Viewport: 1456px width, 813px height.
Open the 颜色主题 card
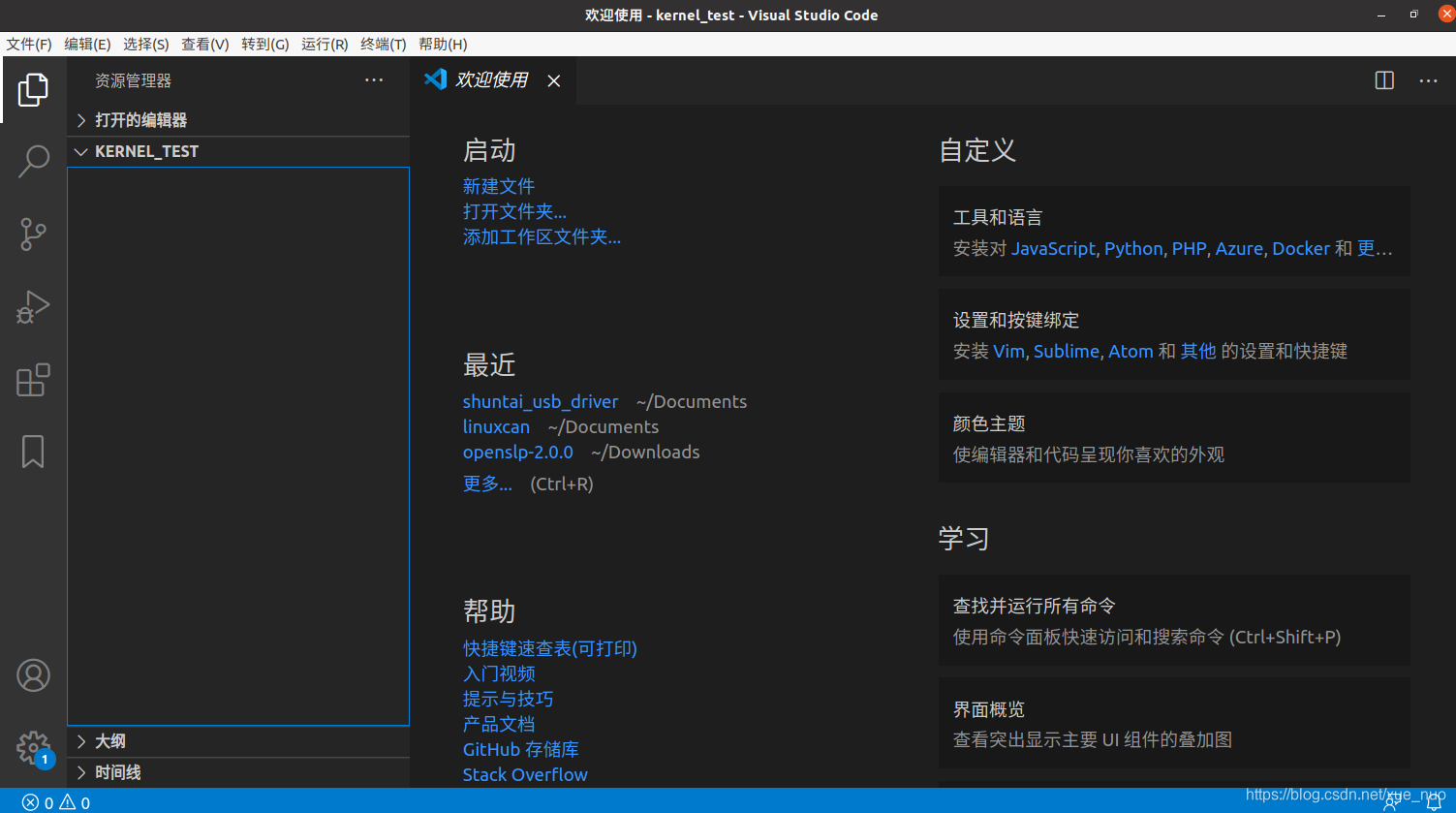[x=1174, y=438]
